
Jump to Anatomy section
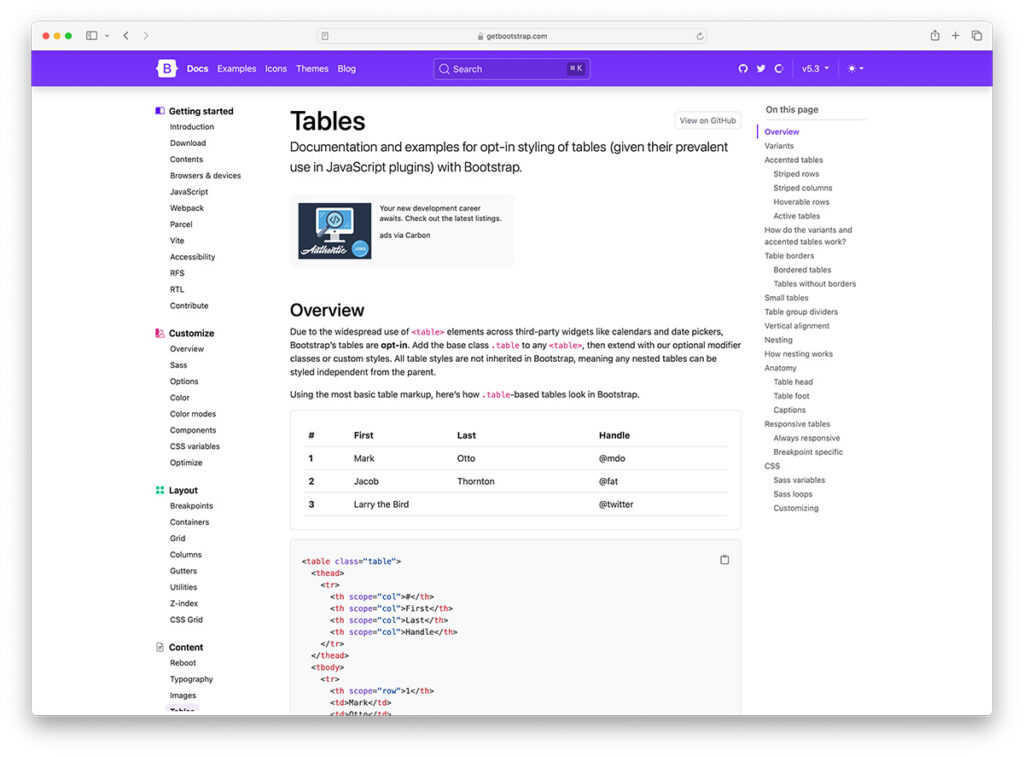click(780, 368)
